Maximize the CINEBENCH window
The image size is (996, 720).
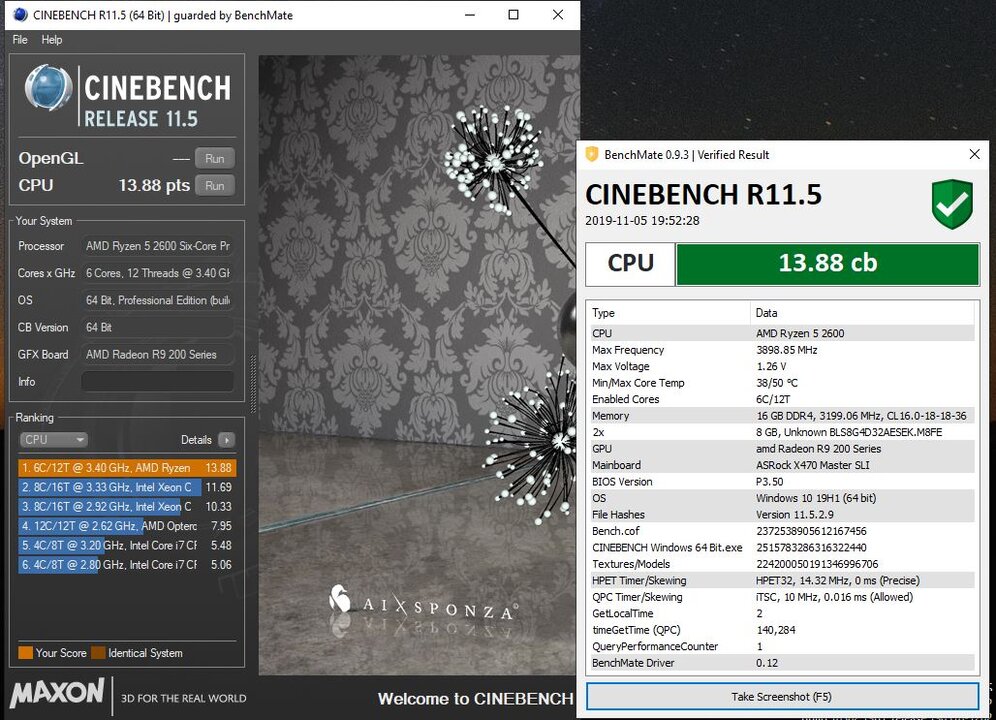pyautogui.click(x=513, y=15)
